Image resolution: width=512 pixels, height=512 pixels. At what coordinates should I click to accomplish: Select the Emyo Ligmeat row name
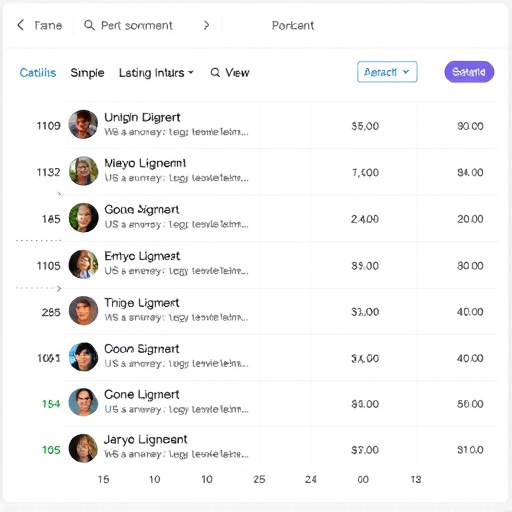pyautogui.click(x=142, y=256)
